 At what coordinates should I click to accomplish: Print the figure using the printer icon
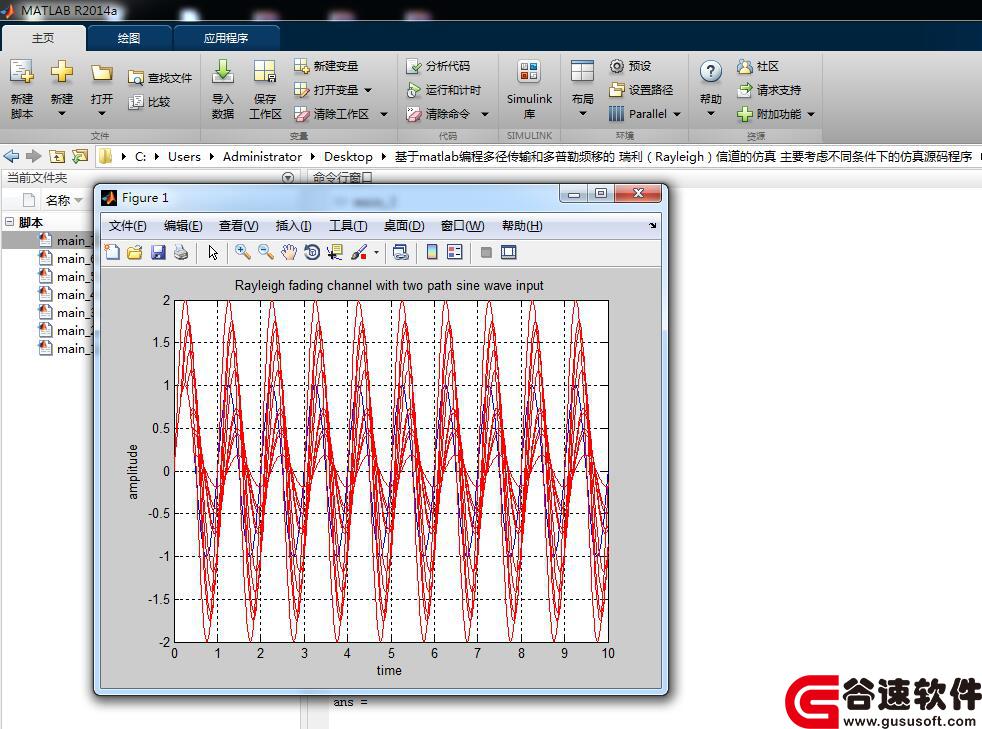pos(181,252)
